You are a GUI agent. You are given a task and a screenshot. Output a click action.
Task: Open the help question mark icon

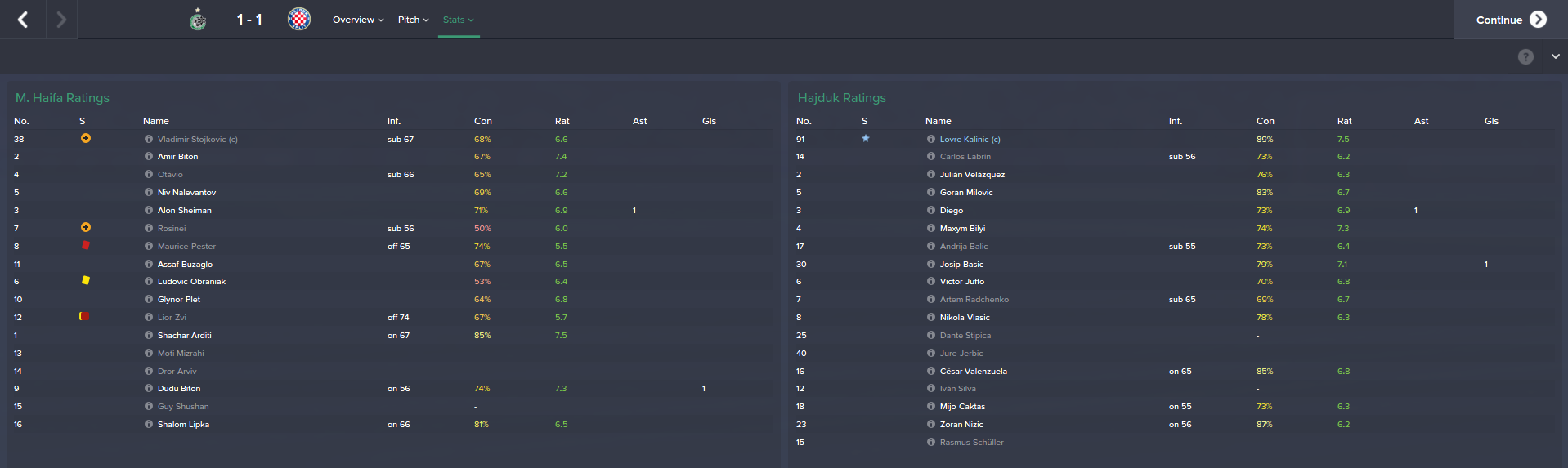click(x=1525, y=56)
